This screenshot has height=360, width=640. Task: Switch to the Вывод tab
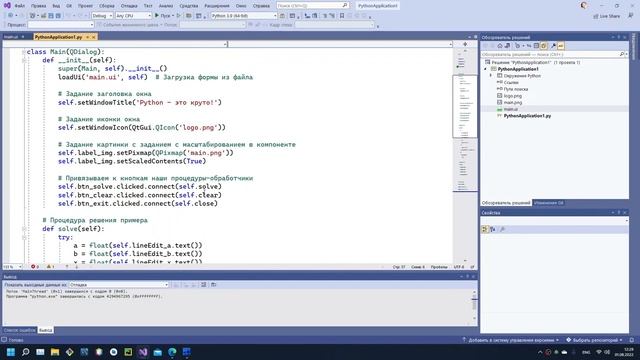(45, 330)
